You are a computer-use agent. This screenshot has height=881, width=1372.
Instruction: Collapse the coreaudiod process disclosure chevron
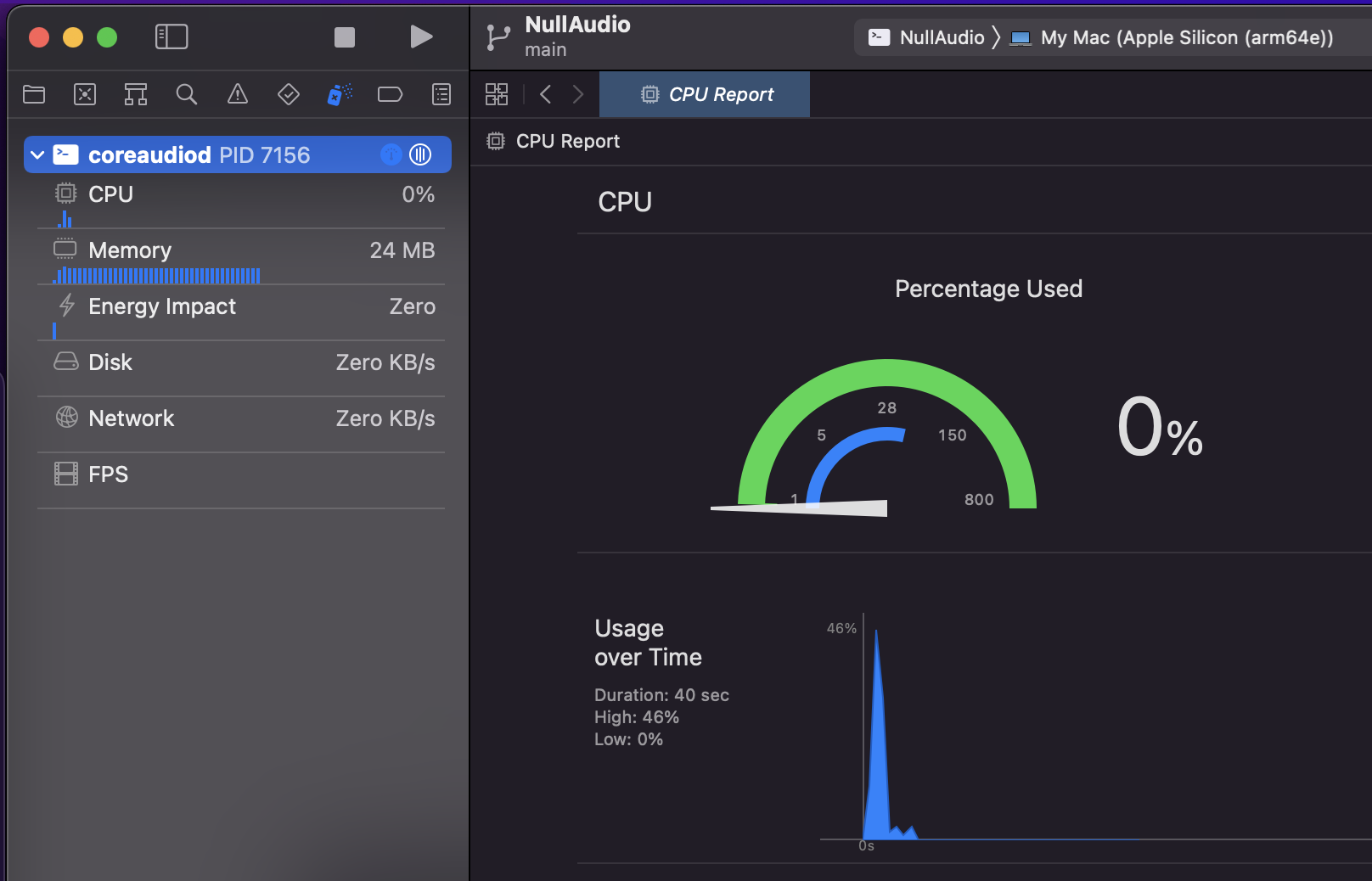tap(37, 155)
